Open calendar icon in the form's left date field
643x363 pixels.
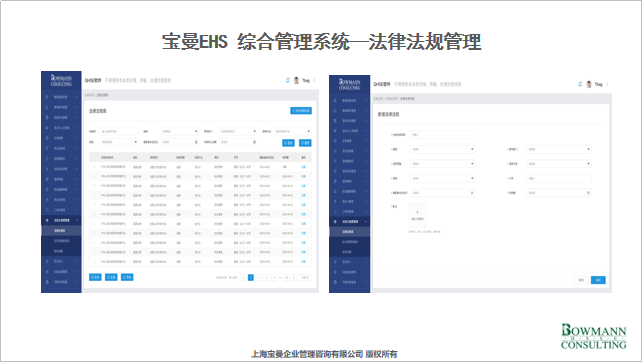[x=472, y=192]
